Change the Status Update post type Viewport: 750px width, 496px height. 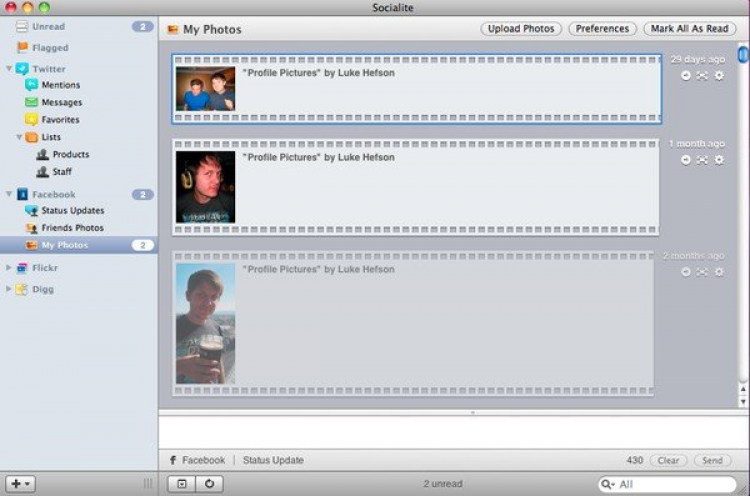tap(273, 460)
